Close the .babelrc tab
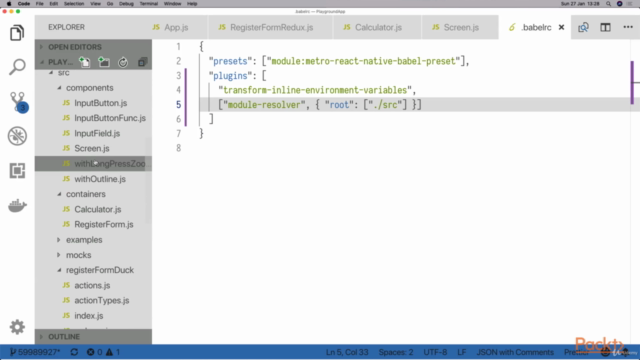The width and height of the screenshot is (640, 360). 561,27
